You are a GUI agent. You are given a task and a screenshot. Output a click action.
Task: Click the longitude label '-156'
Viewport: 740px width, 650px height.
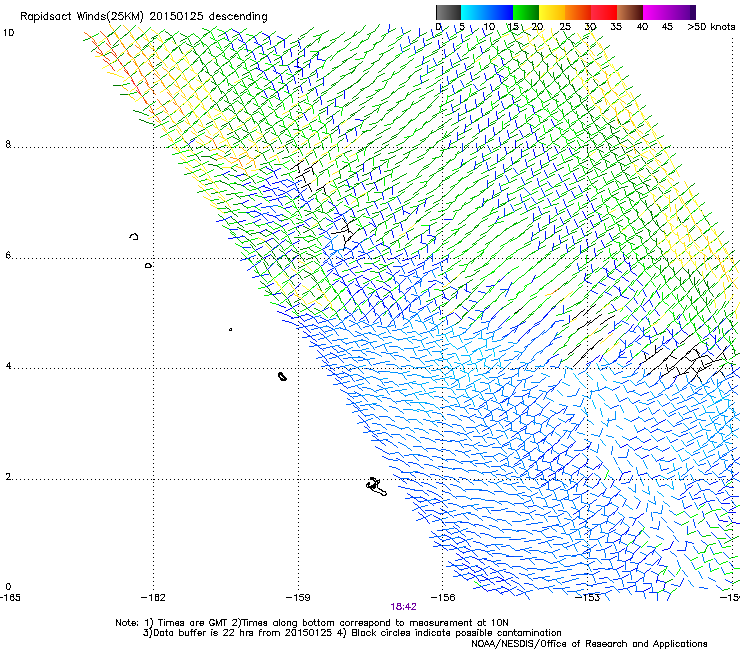point(443,598)
